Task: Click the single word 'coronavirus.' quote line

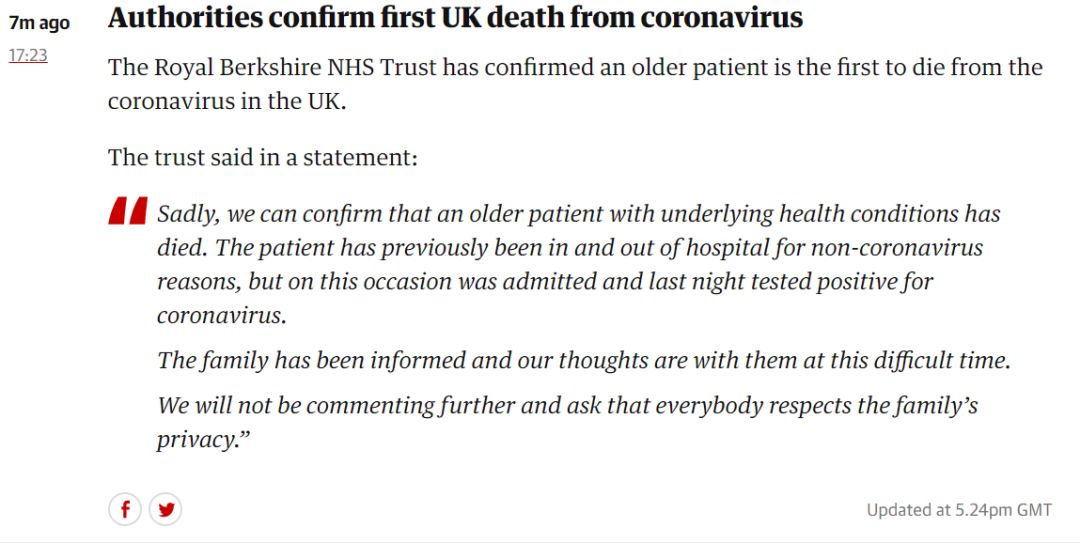Action: (222, 316)
